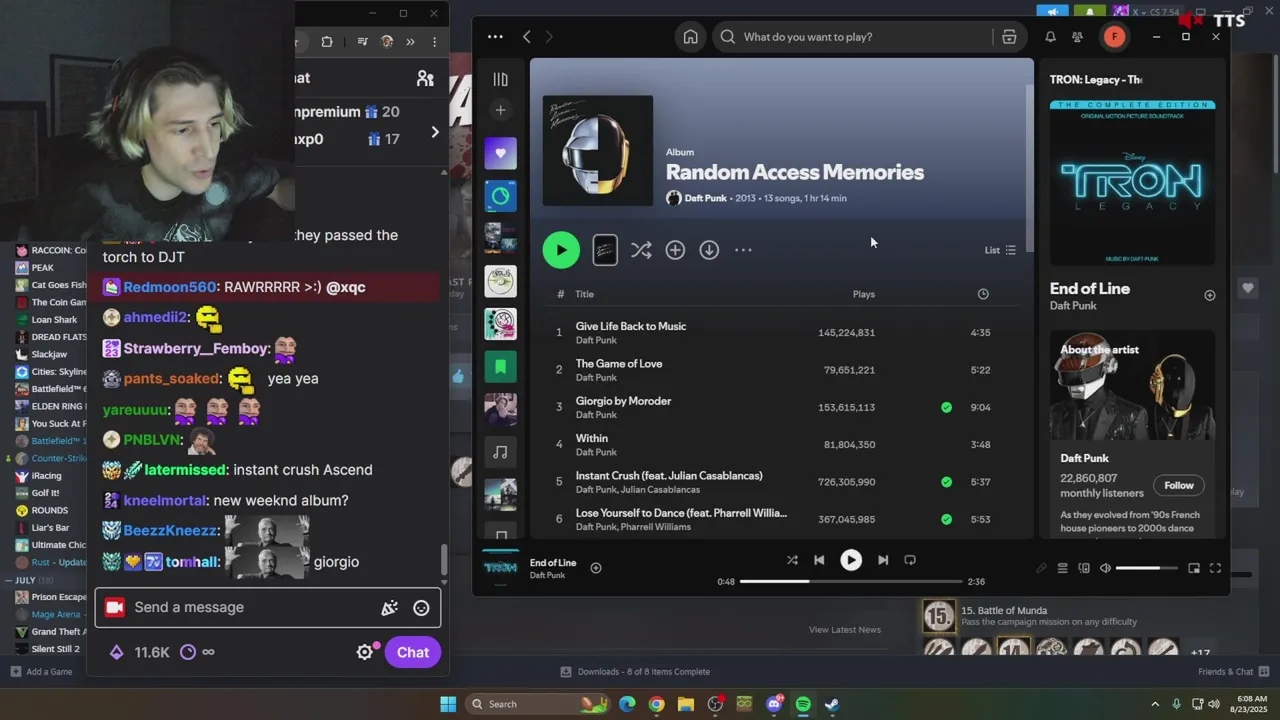Sort tracks by Plays column
Viewport: 1280px width, 720px height.
pos(864,294)
